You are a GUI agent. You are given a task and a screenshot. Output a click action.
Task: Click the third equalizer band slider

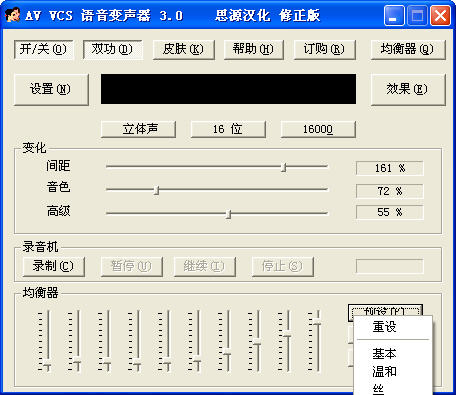(108, 341)
